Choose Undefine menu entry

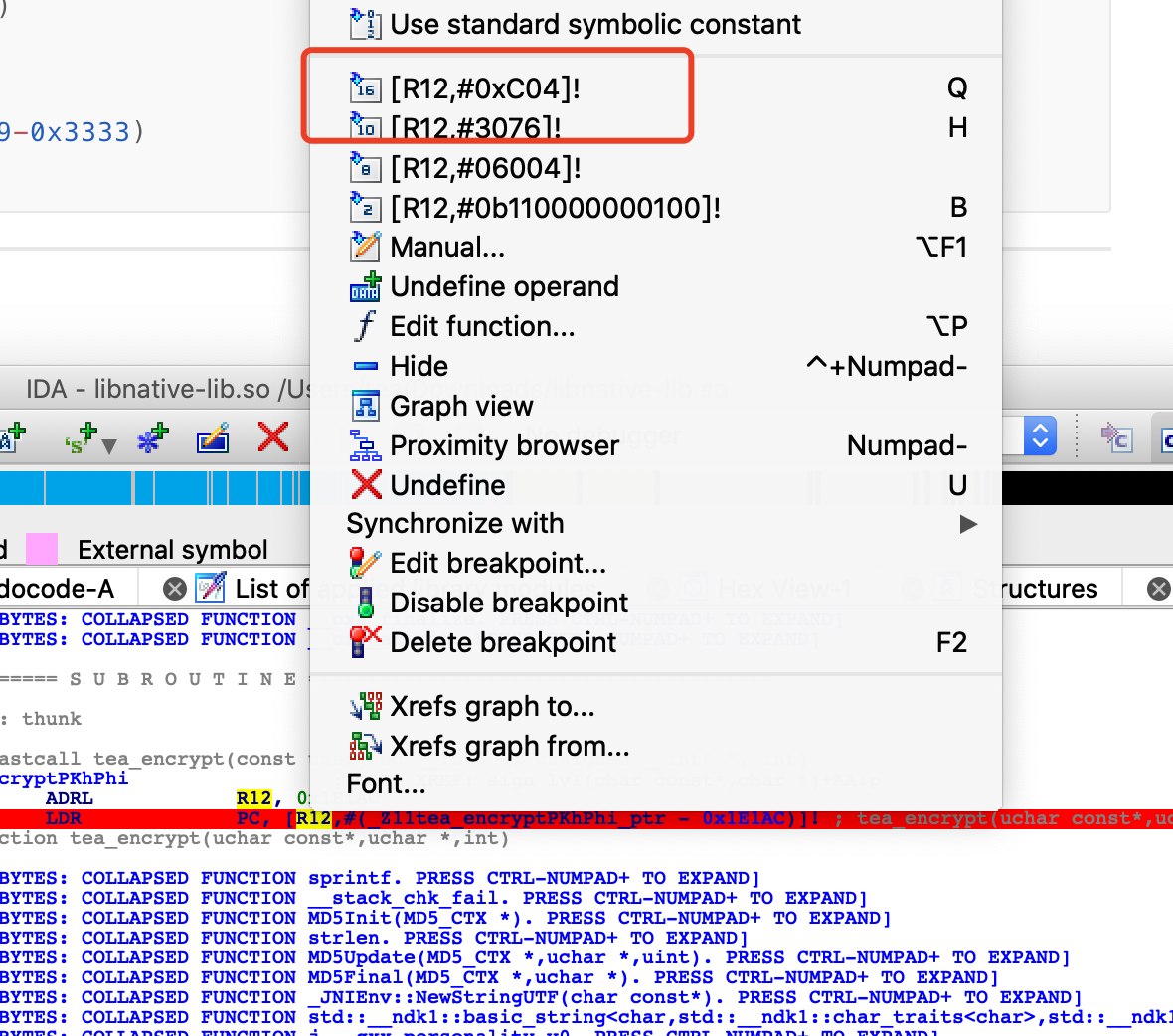click(655, 485)
